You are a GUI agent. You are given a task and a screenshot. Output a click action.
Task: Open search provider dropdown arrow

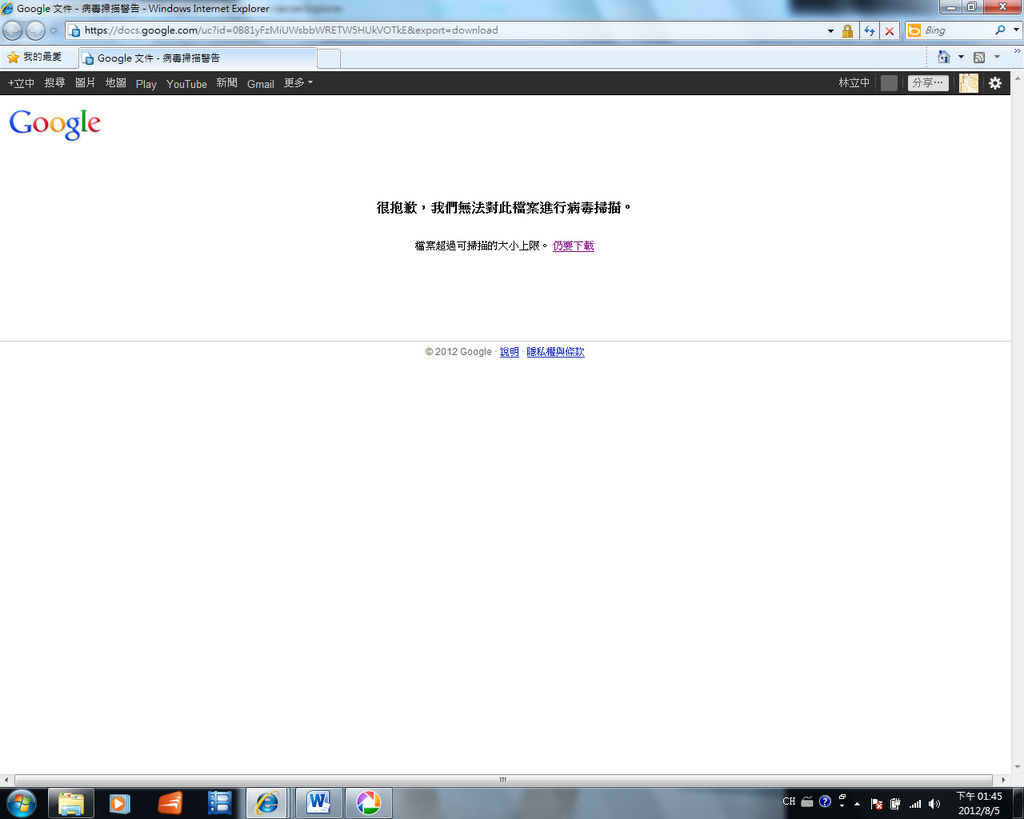point(1016,30)
